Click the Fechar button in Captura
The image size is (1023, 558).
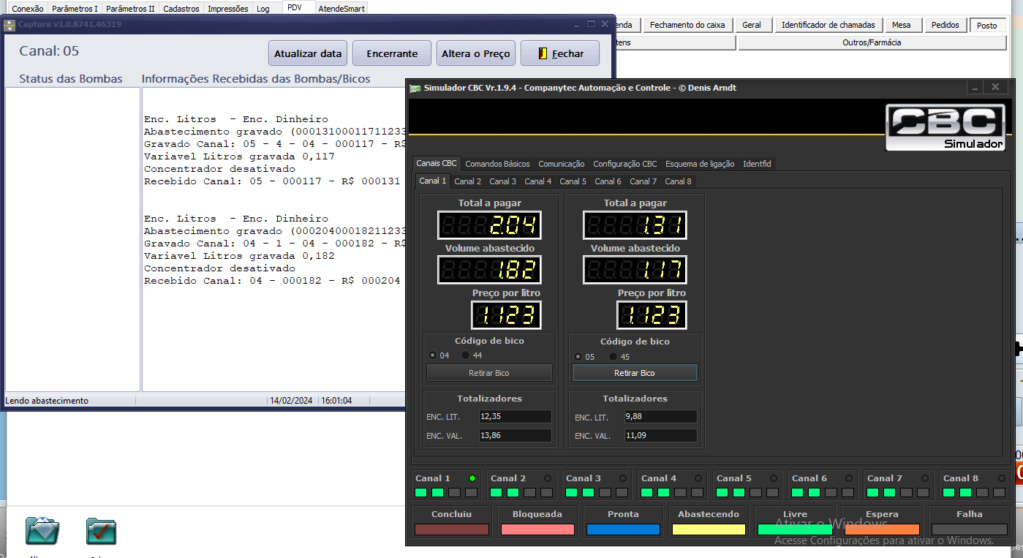pyautogui.click(x=560, y=54)
